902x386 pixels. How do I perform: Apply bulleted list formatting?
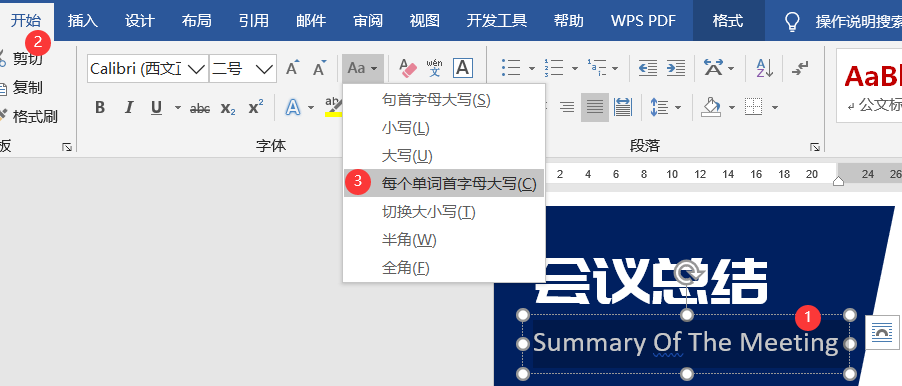[510, 68]
